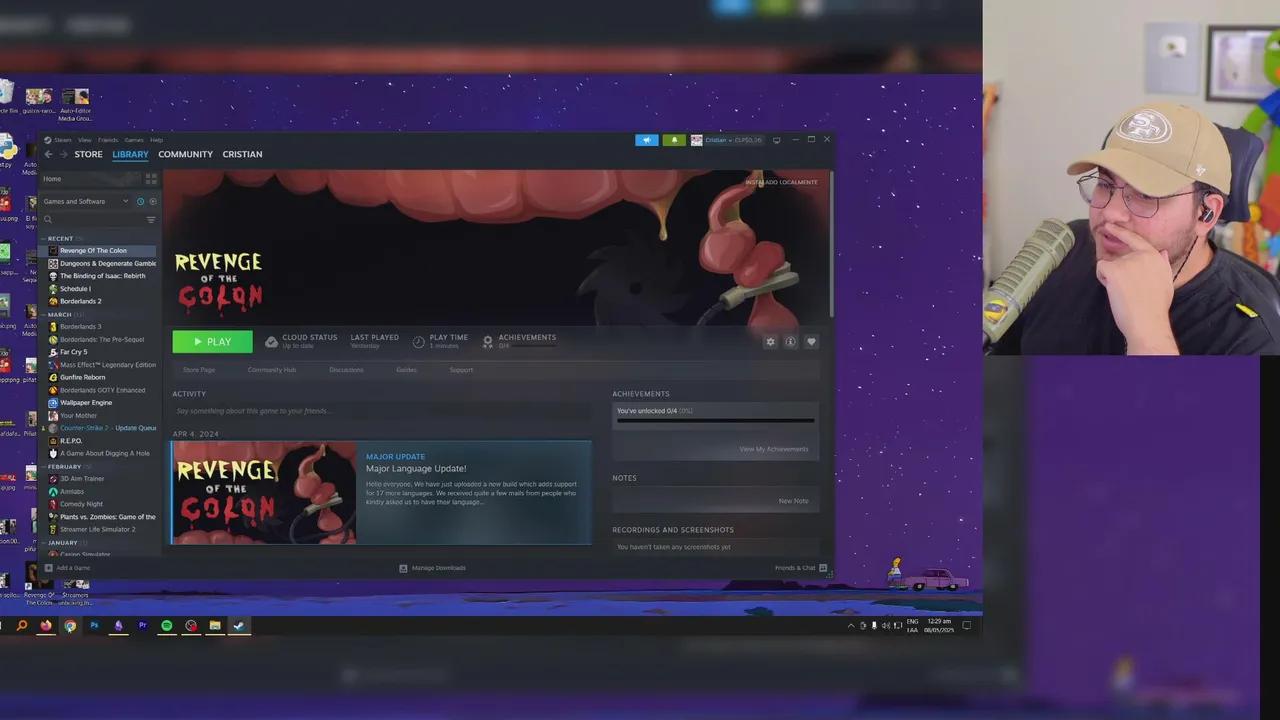Click the Achievements ribbon icon under the banner
Viewport: 1280px width, 720px height.
487,342
